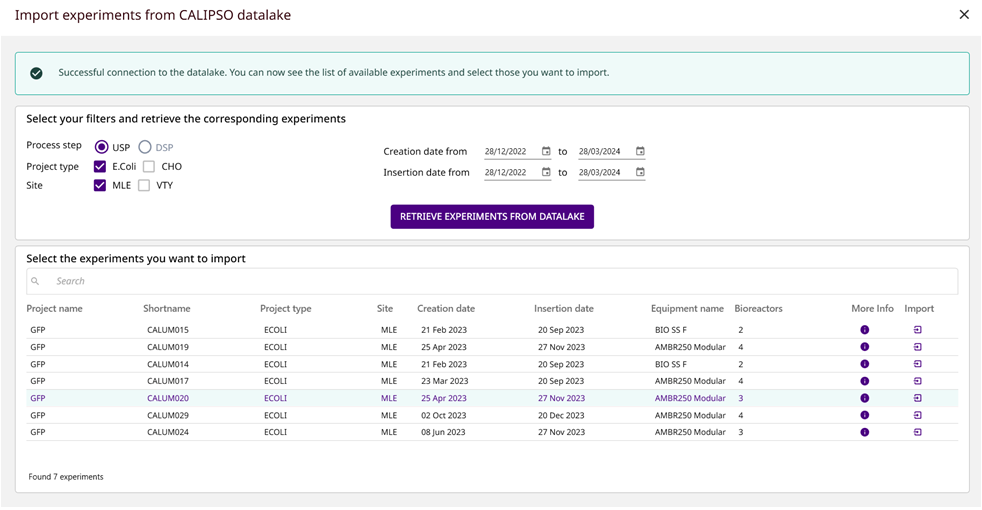The width and height of the screenshot is (982, 510).
Task: Sort table by Creation date column header
Action: click(446, 309)
